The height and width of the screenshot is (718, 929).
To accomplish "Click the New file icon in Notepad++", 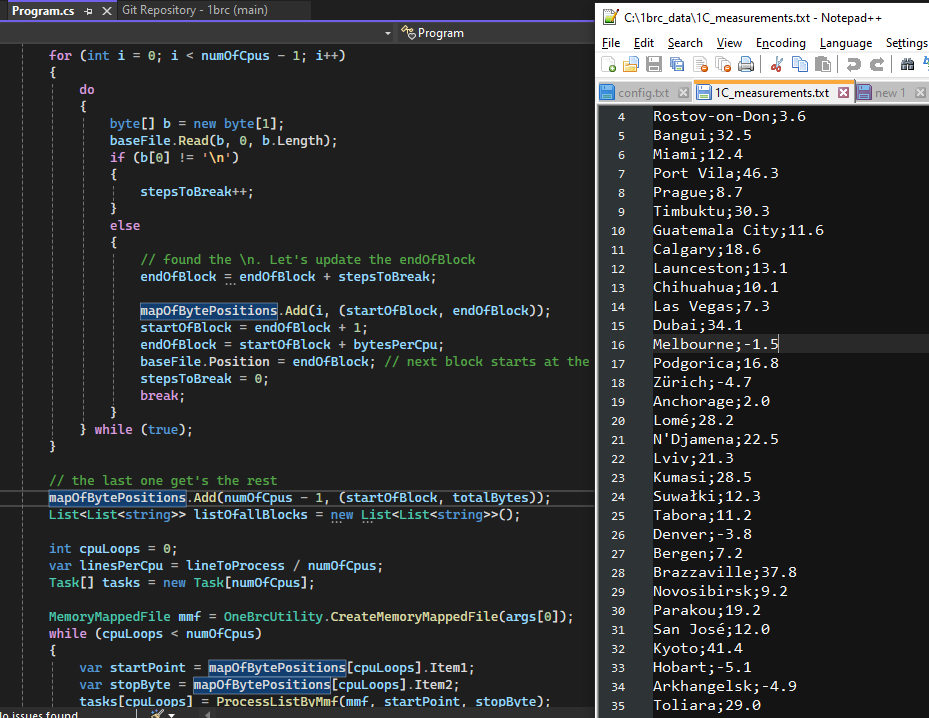I will pyautogui.click(x=609, y=65).
